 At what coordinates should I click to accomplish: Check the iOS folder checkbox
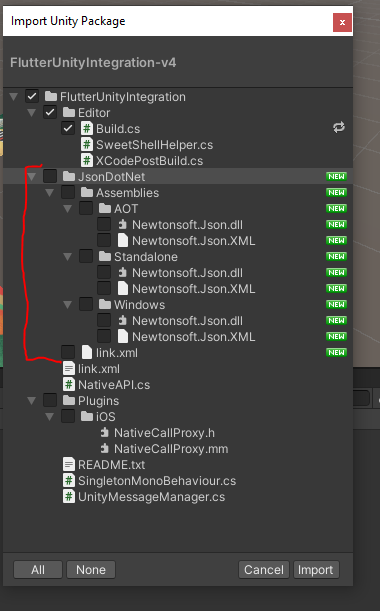click(68, 416)
